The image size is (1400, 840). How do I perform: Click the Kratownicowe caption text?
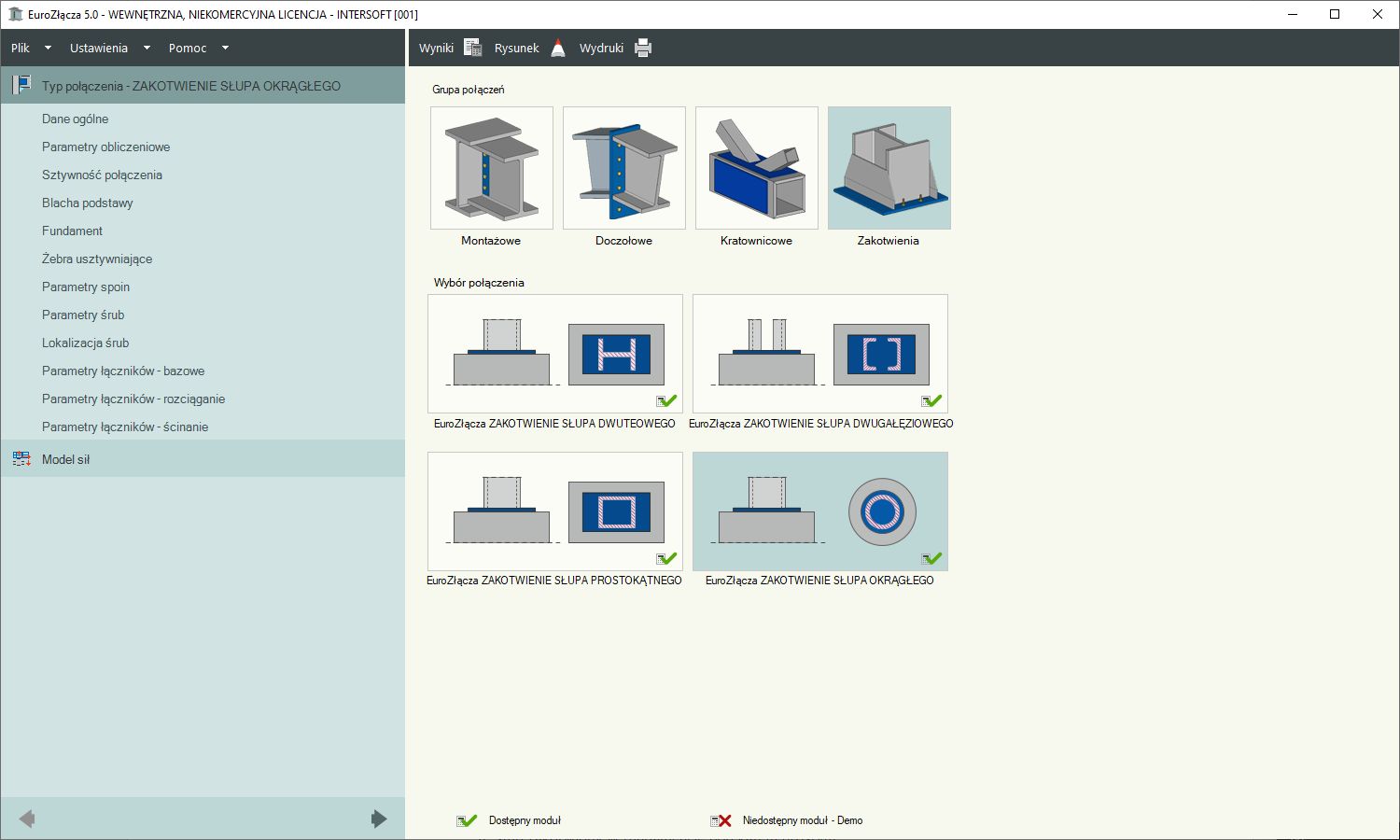pos(756,240)
